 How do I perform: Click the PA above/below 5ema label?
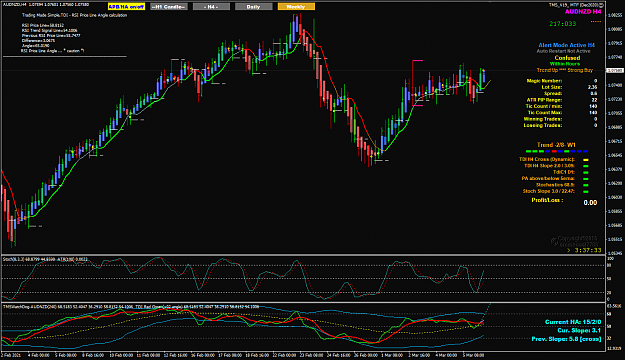(x=548, y=179)
